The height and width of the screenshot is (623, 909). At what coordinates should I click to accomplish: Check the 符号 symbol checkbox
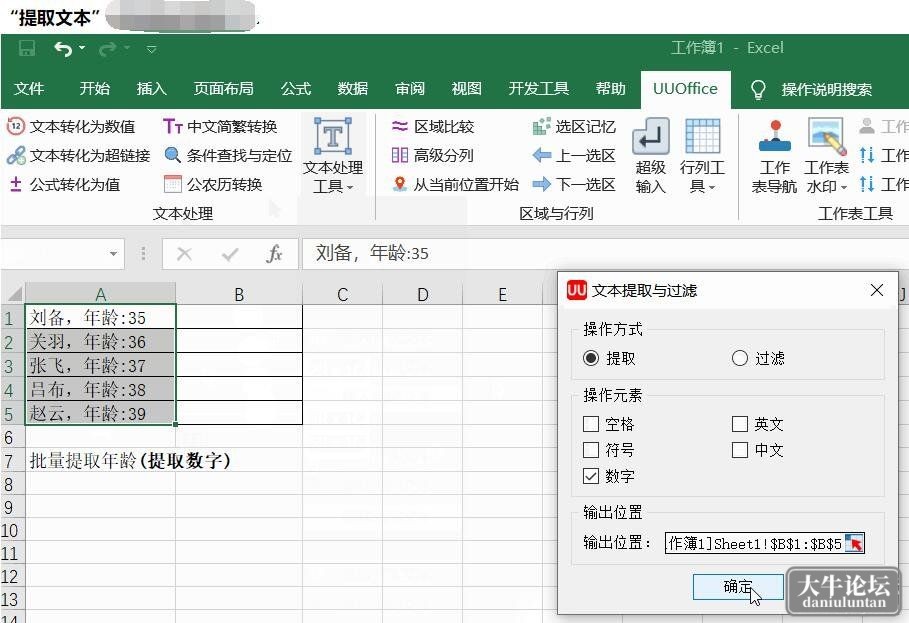[591, 450]
